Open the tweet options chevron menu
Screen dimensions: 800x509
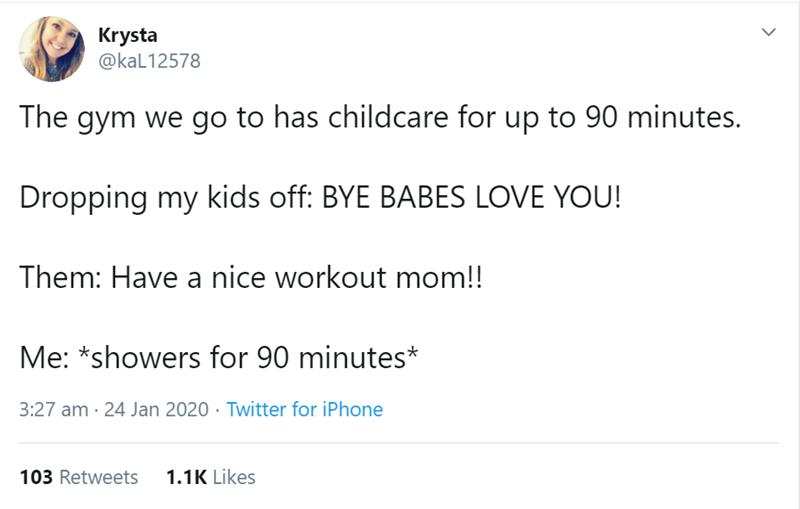[x=767, y=34]
